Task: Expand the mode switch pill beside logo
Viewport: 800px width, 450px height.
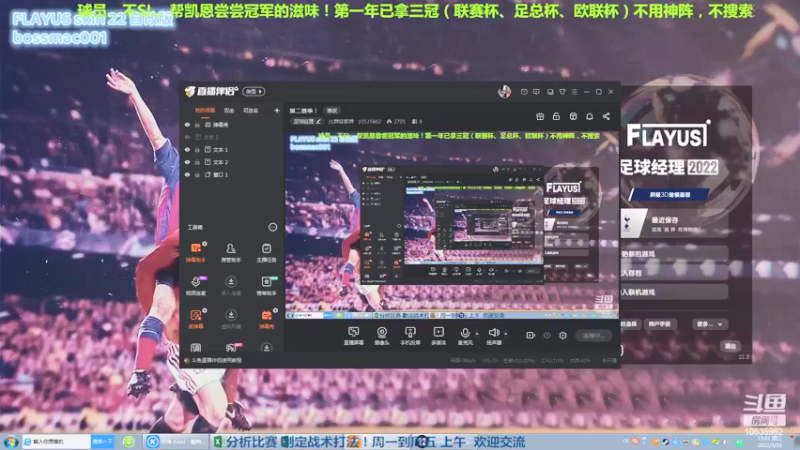Action: tap(254, 91)
